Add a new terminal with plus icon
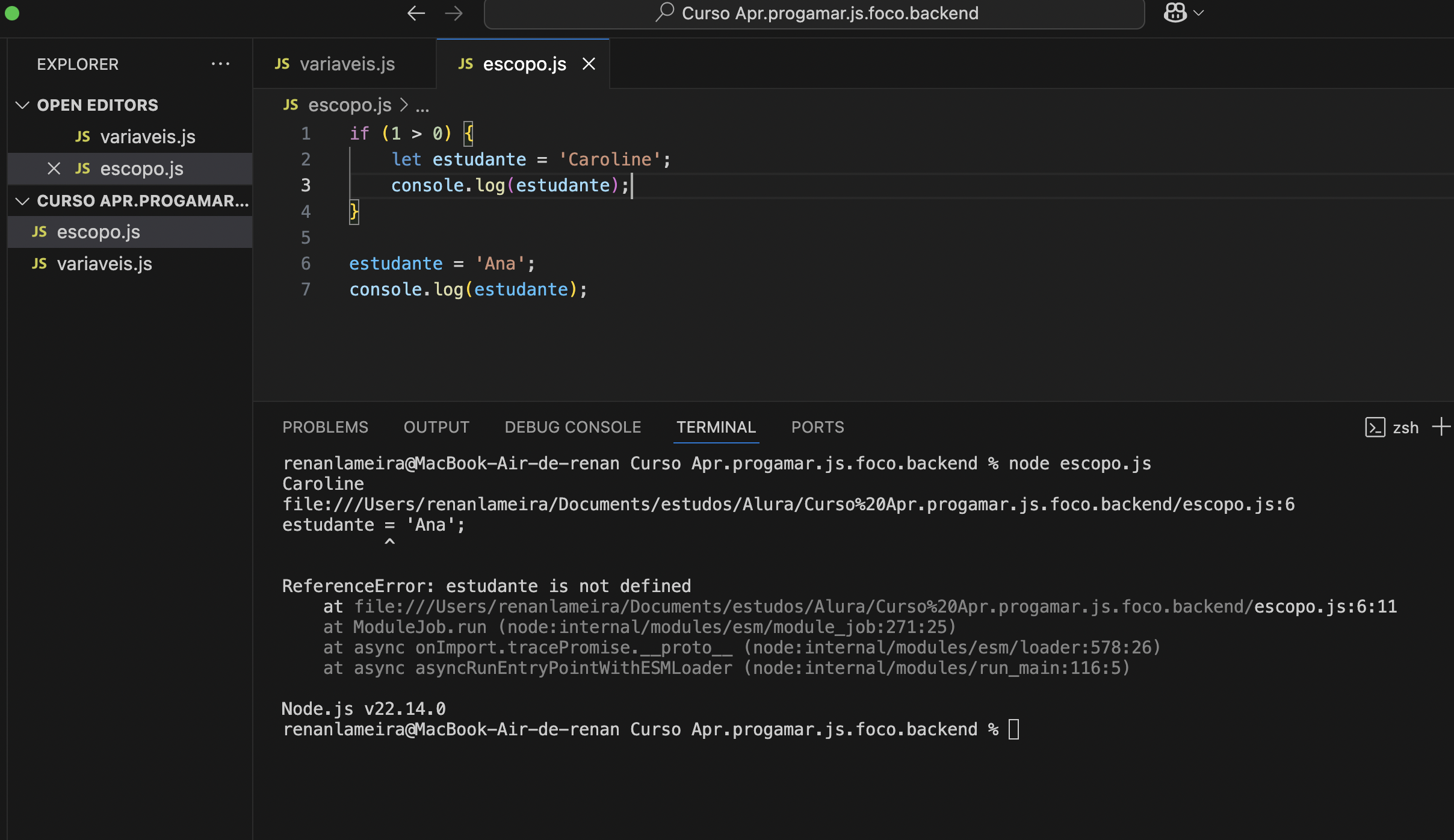 [1441, 427]
